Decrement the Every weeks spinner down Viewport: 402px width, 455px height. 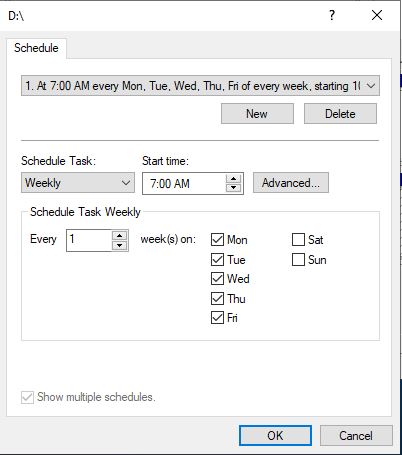[119, 246]
